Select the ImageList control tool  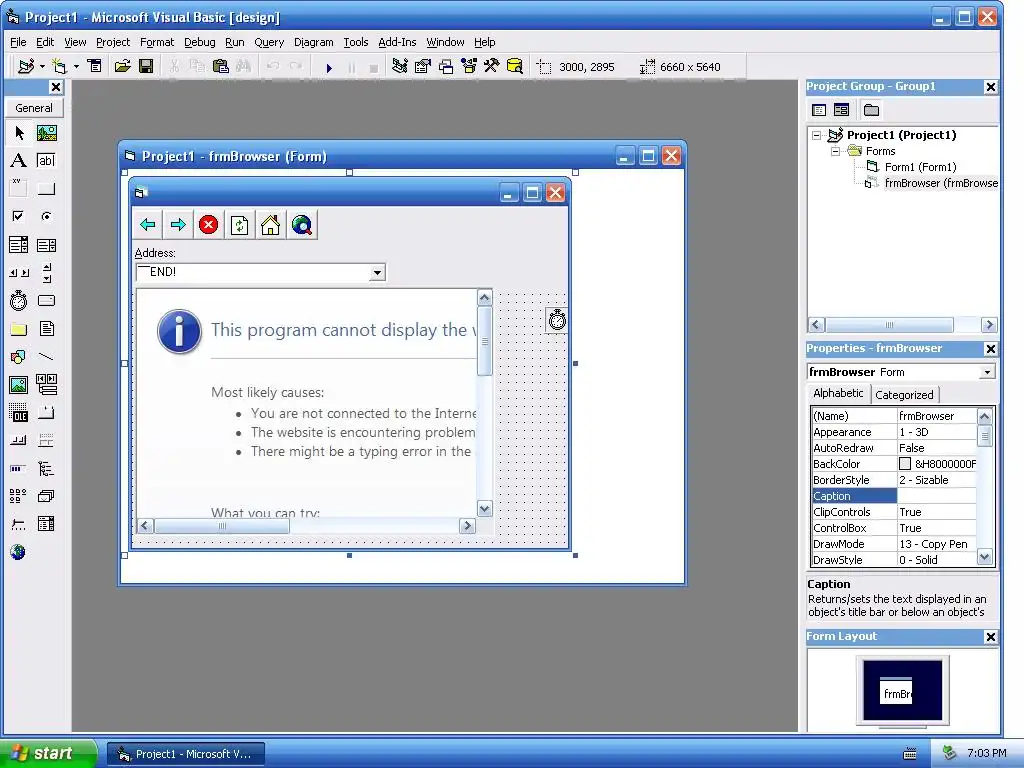[46, 496]
